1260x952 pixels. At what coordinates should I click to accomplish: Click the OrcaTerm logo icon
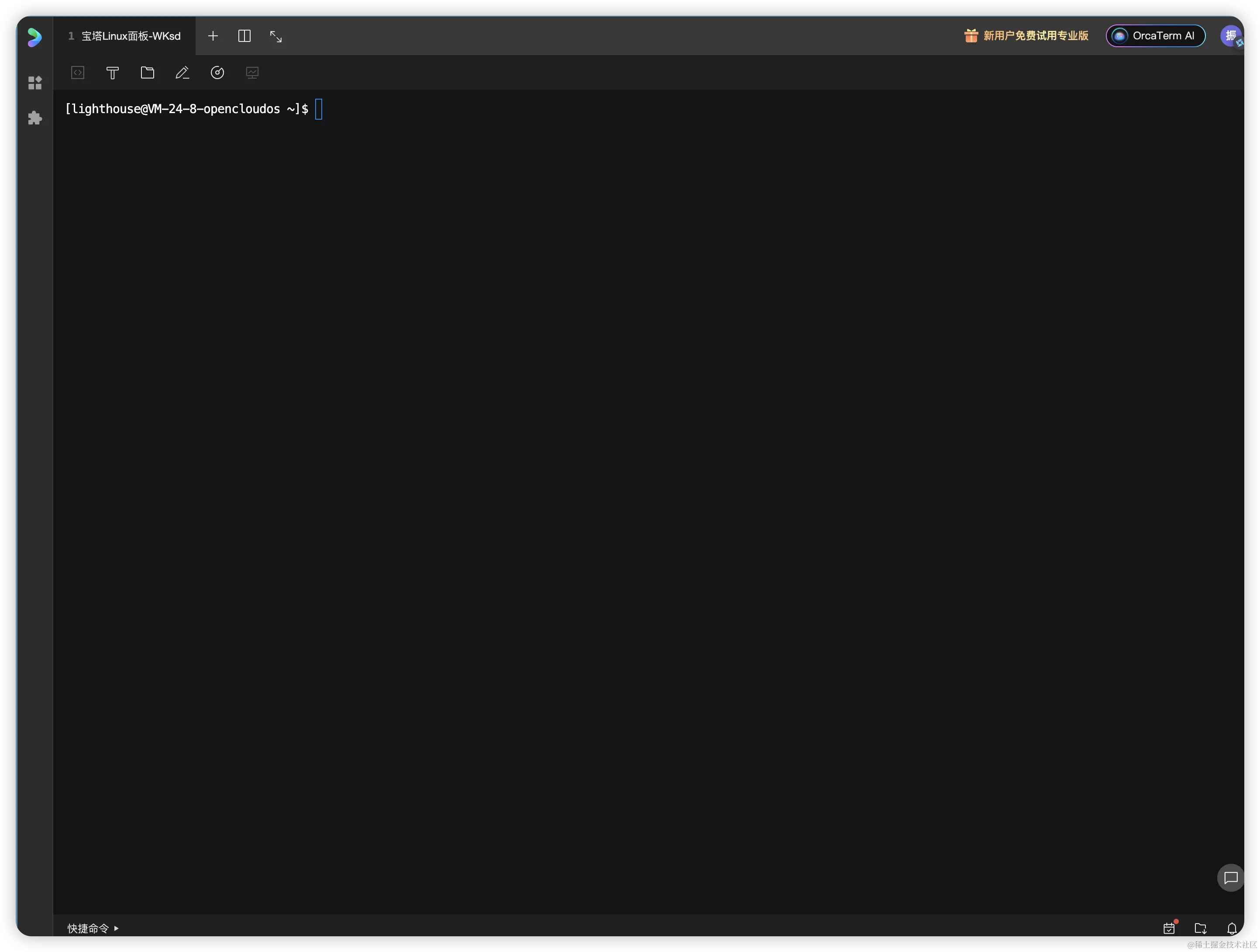point(34,37)
